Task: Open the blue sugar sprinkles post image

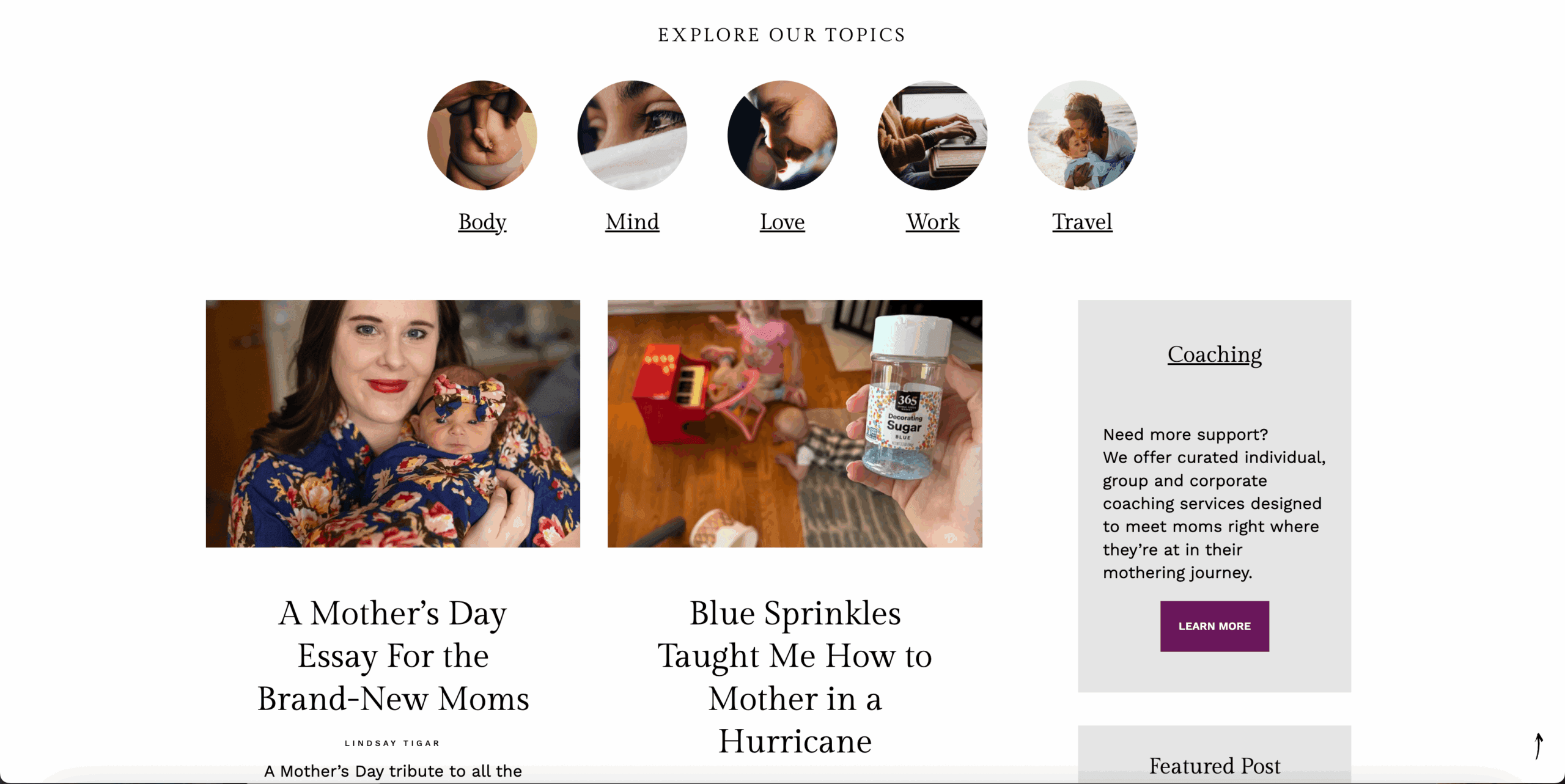Action: coord(795,423)
